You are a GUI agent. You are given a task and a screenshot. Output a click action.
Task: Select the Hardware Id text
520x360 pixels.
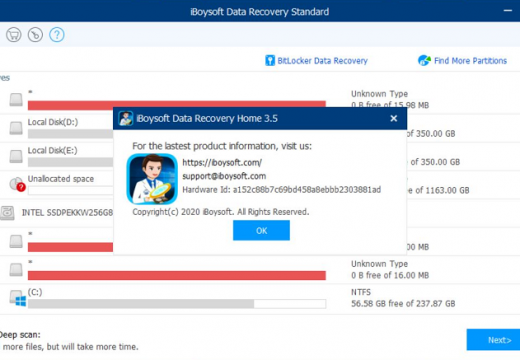click(282, 190)
